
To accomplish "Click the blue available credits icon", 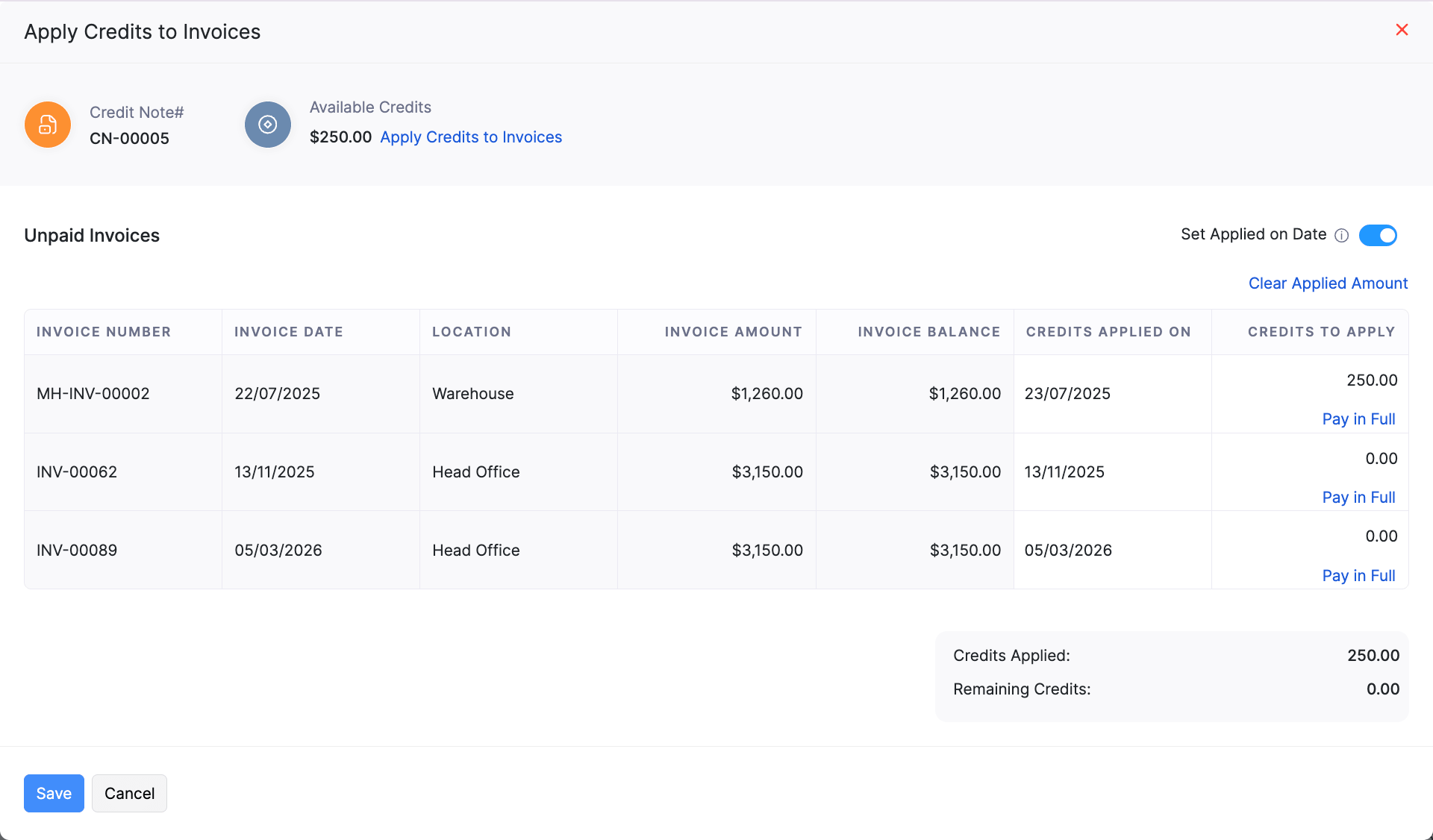I will coord(268,125).
